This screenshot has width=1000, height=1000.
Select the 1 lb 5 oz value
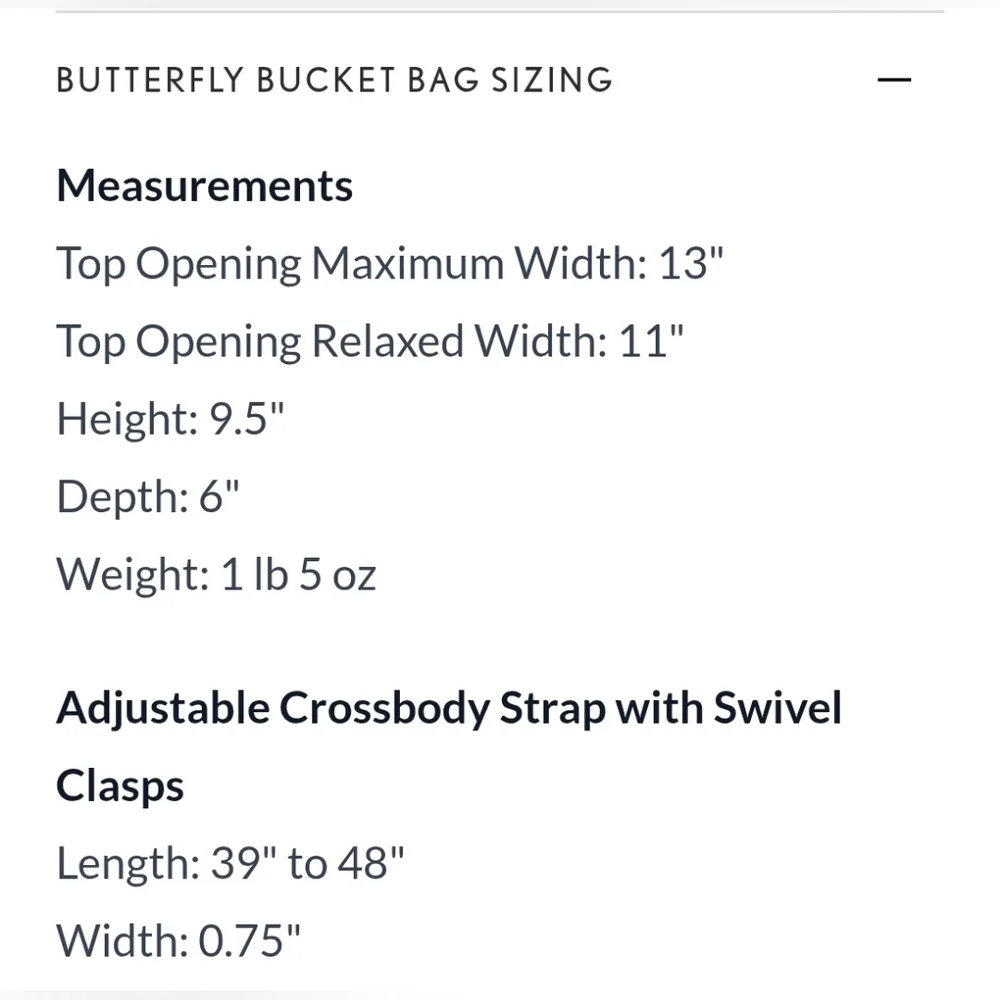(298, 574)
